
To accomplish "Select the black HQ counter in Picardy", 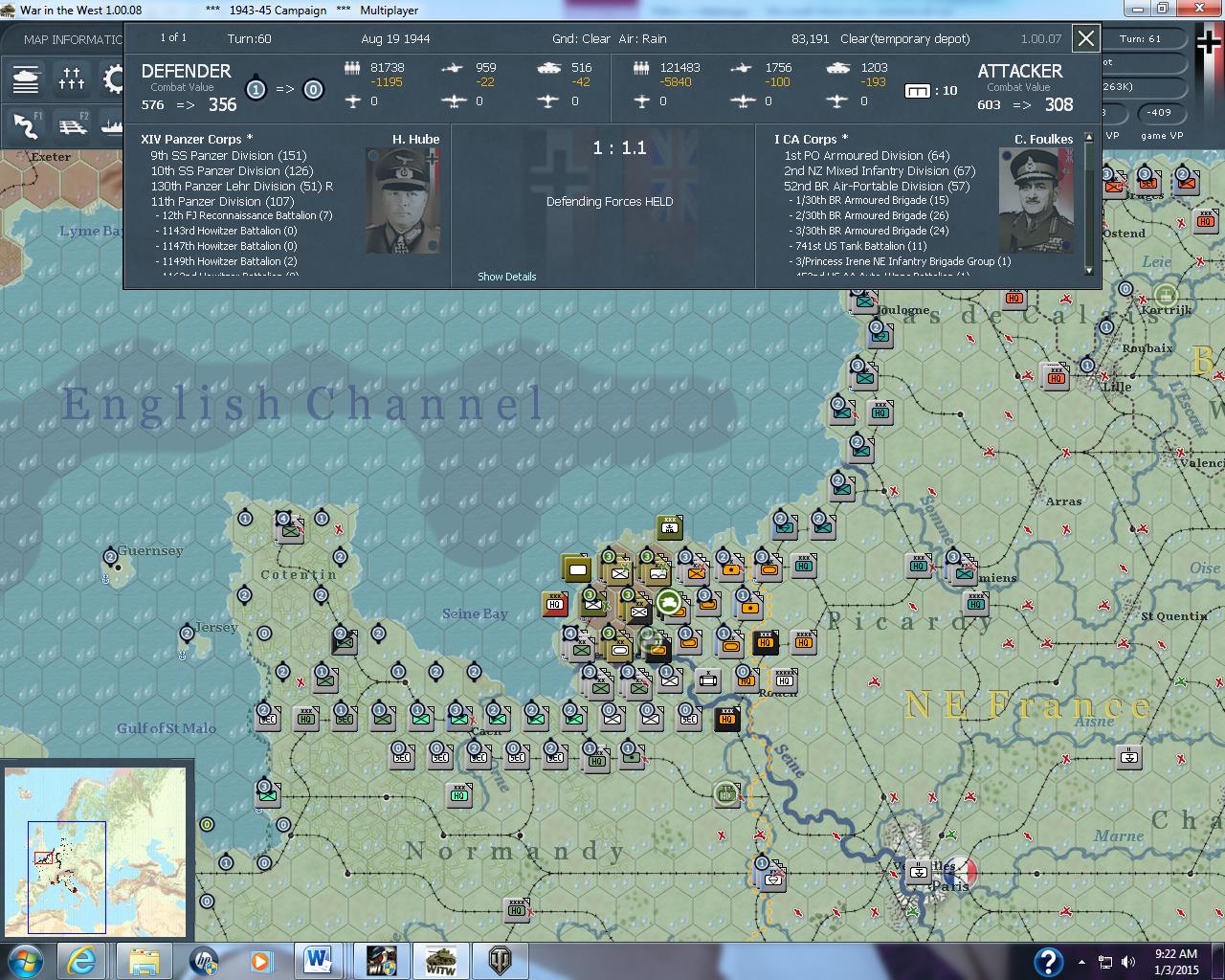I will (766, 642).
